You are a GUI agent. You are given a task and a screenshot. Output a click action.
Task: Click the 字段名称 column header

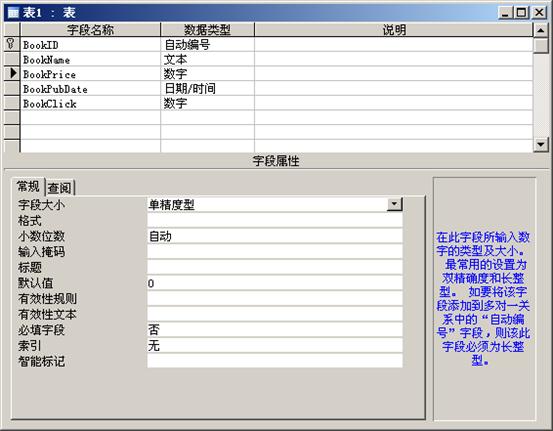(x=90, y=30)
